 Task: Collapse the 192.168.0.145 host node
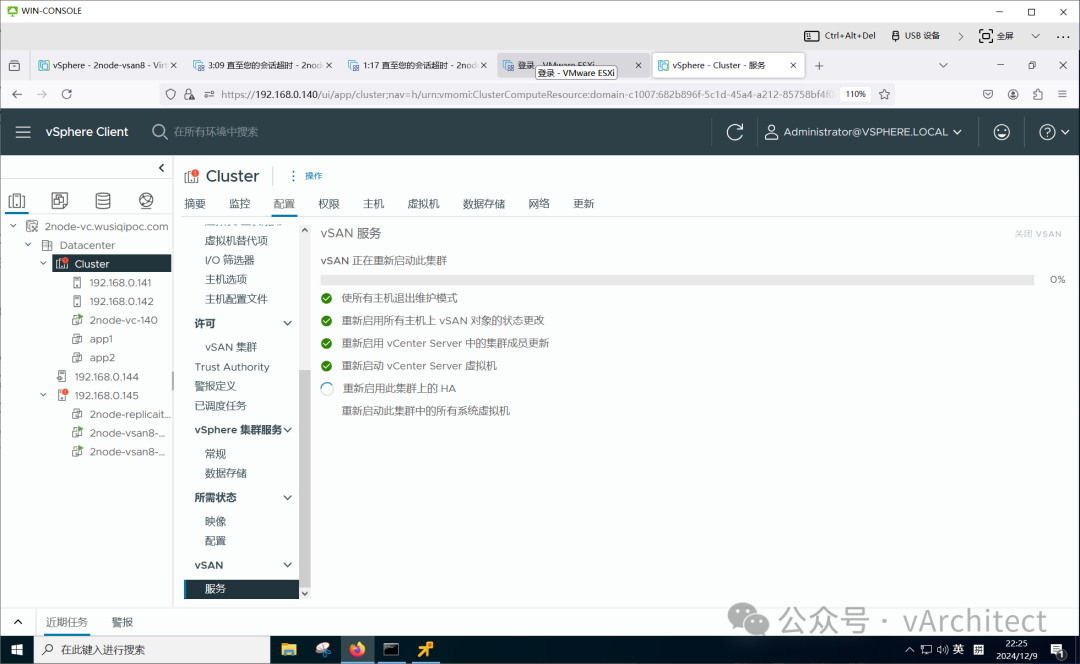pos(43,395)
